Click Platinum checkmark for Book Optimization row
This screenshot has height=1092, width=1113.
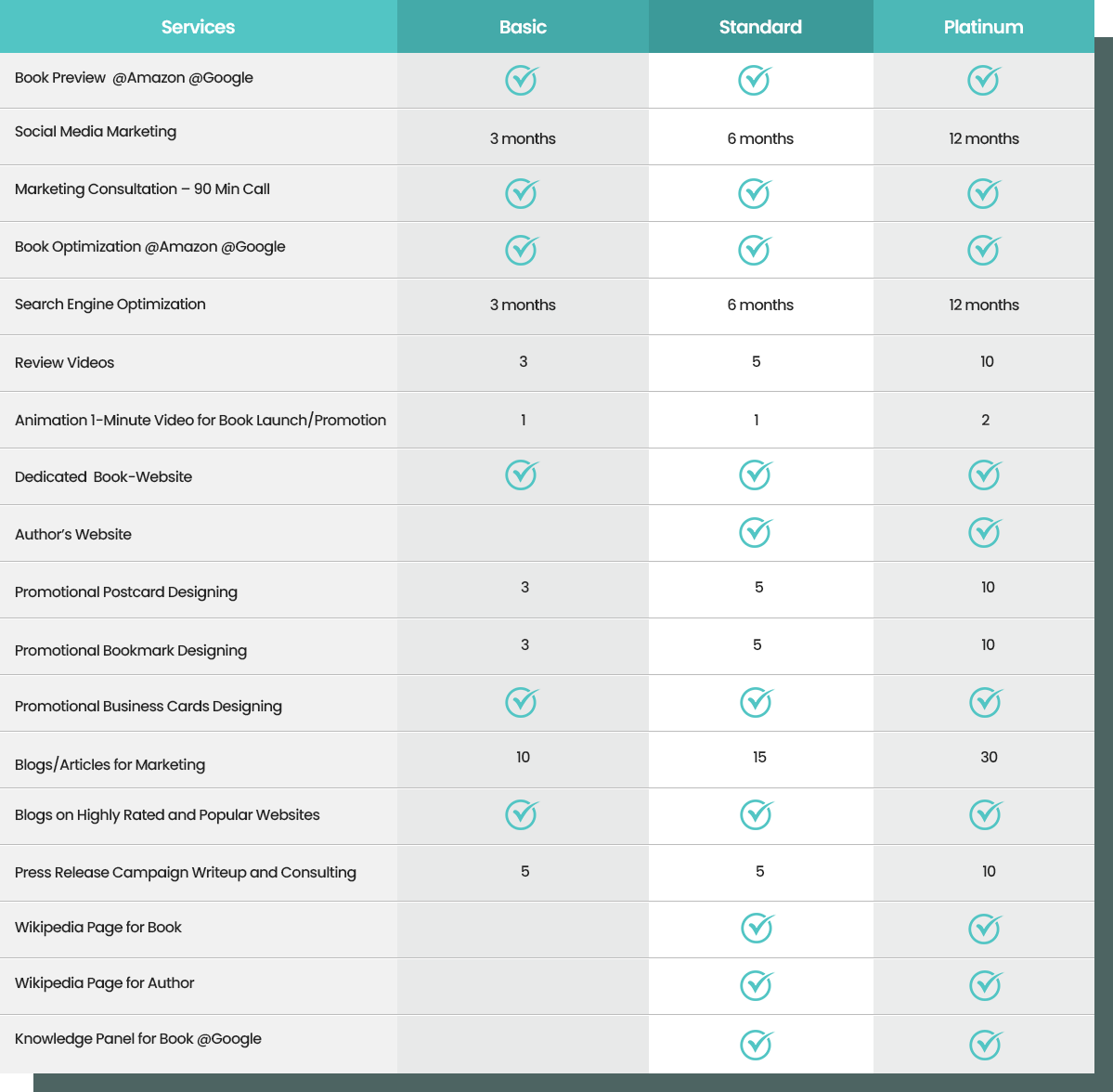(983, 250)
